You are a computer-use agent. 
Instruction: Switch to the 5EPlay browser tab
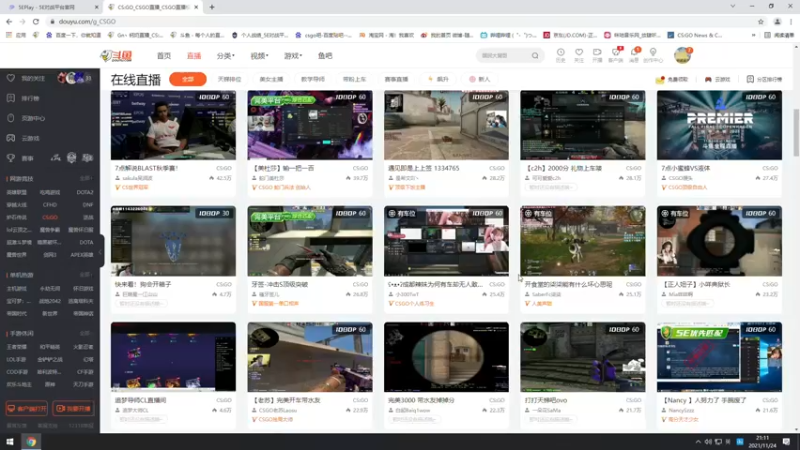coord(51,7)
